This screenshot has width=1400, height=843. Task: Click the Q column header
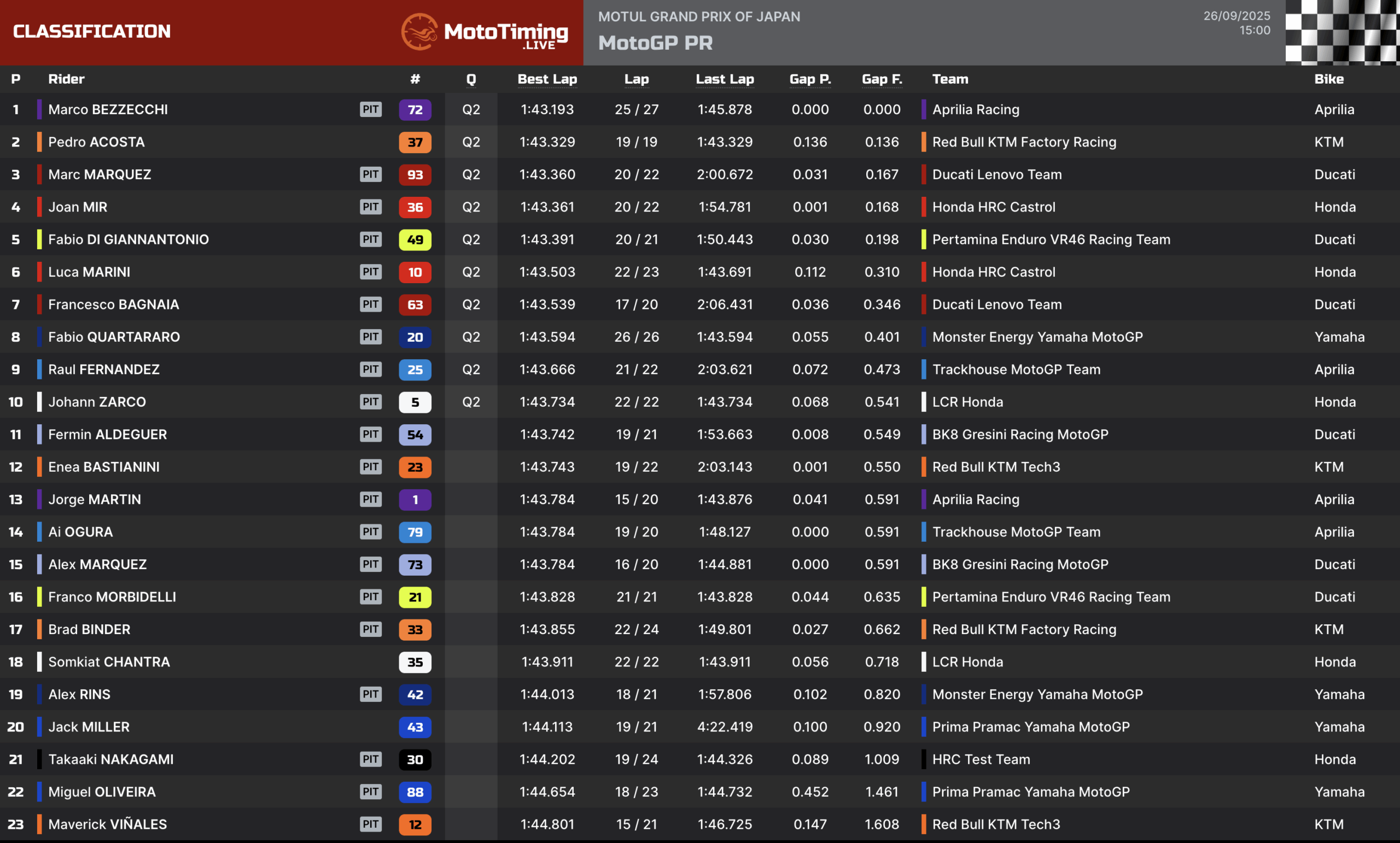[x=471, y=79]
